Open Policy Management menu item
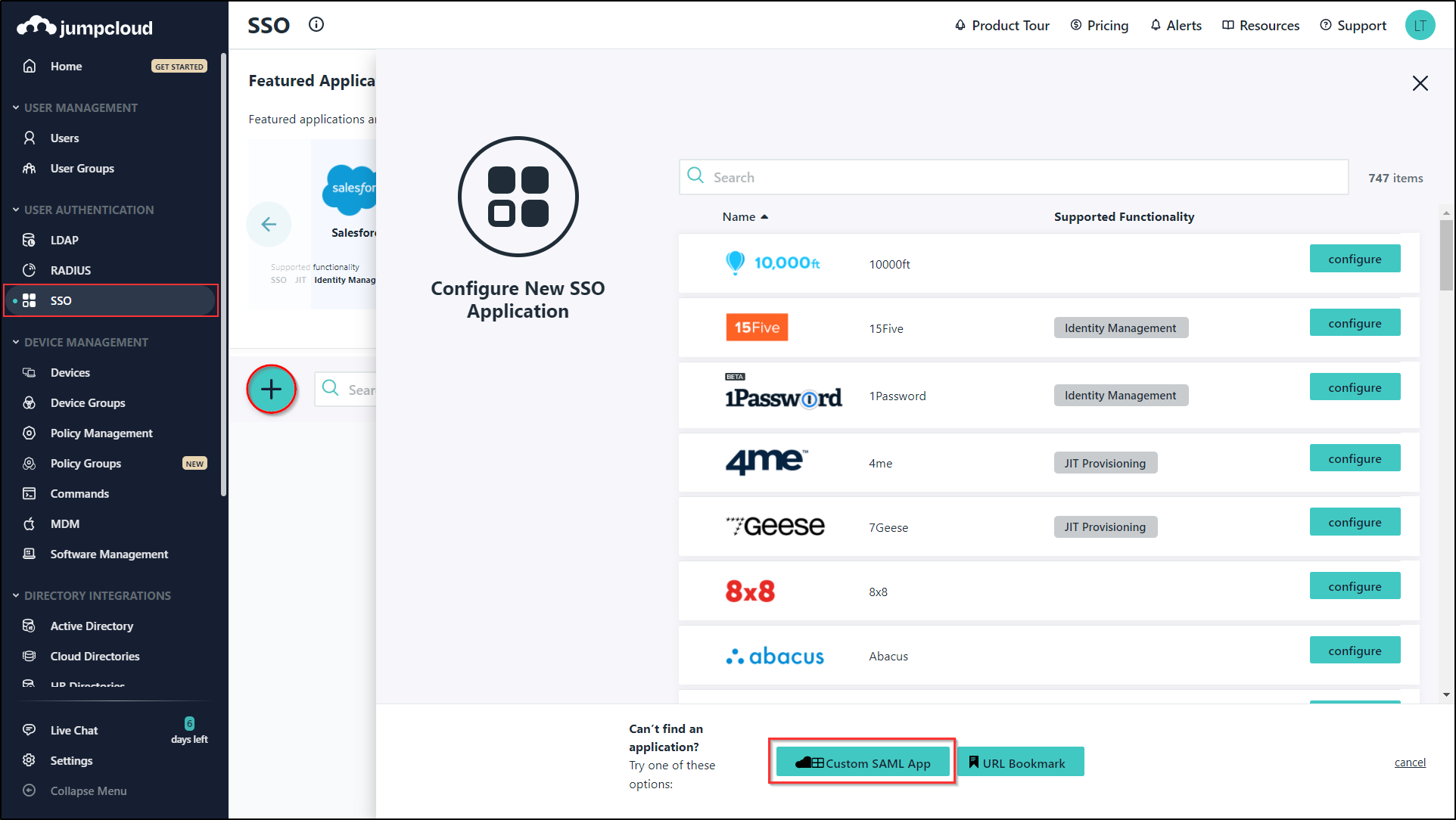1456x820 pixels. (101, 433)
